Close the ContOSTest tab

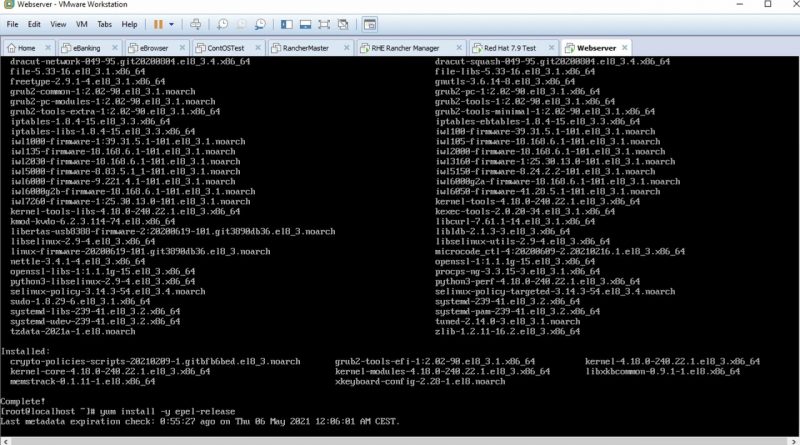pos(258,47)
